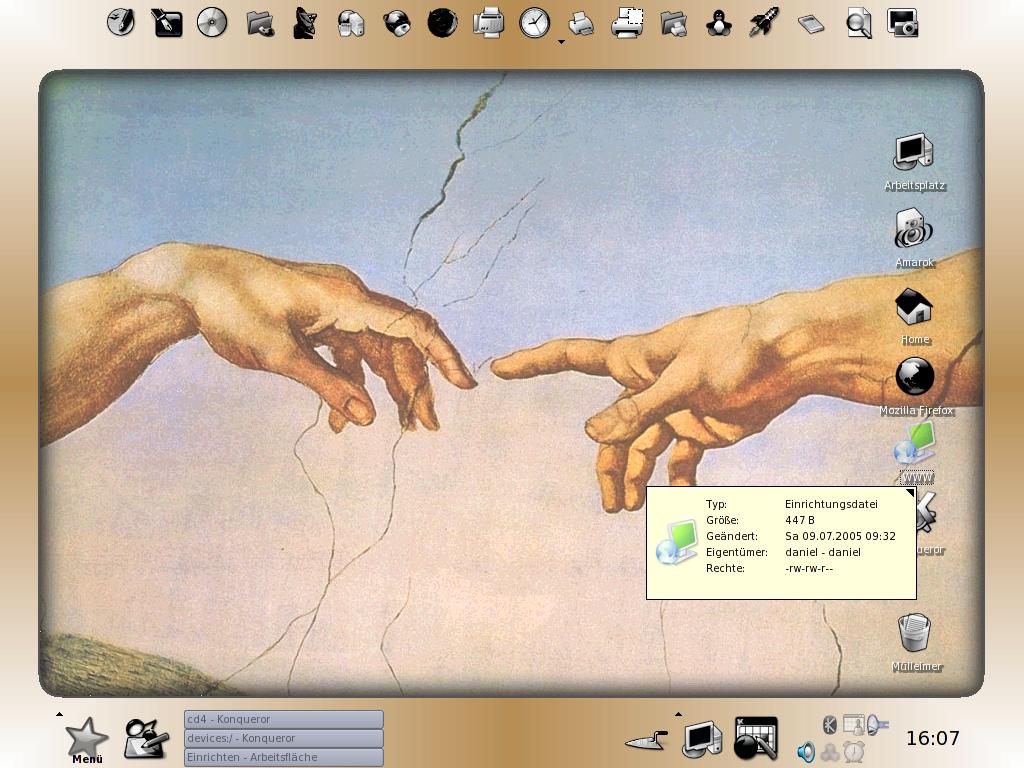Open the fax machine icon
1024x768 pixels.
(x=488, y=23)
